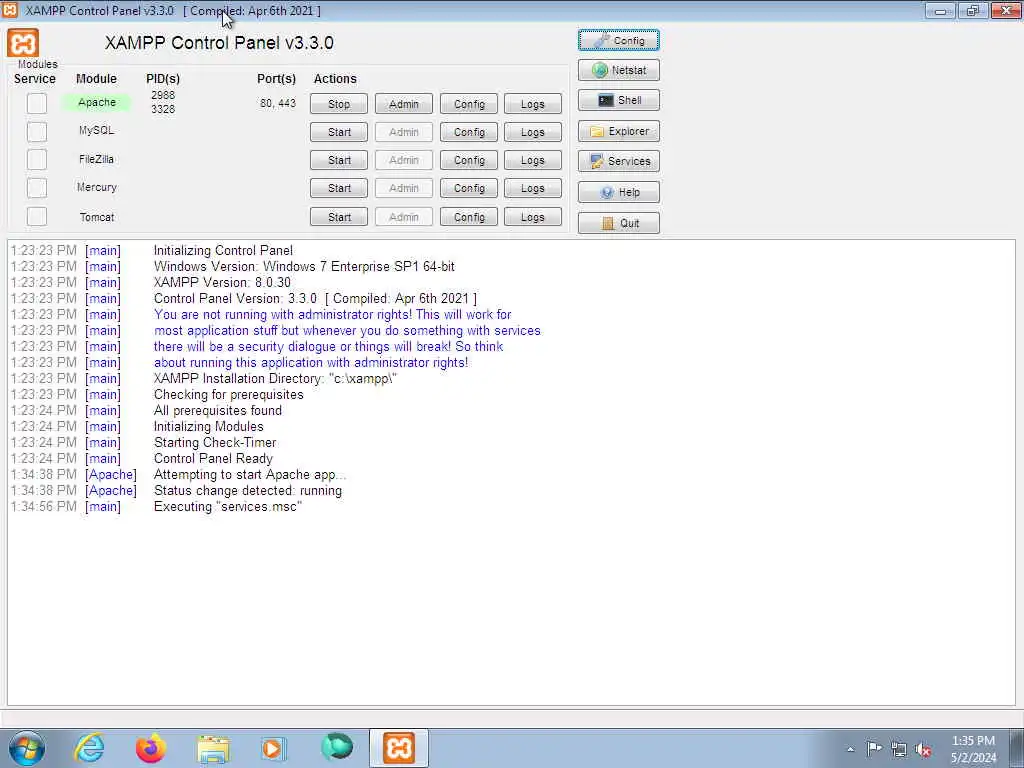Open the global Config button with wrench icon
This screenshot has width=1024, height=768.
coord(618,40)
